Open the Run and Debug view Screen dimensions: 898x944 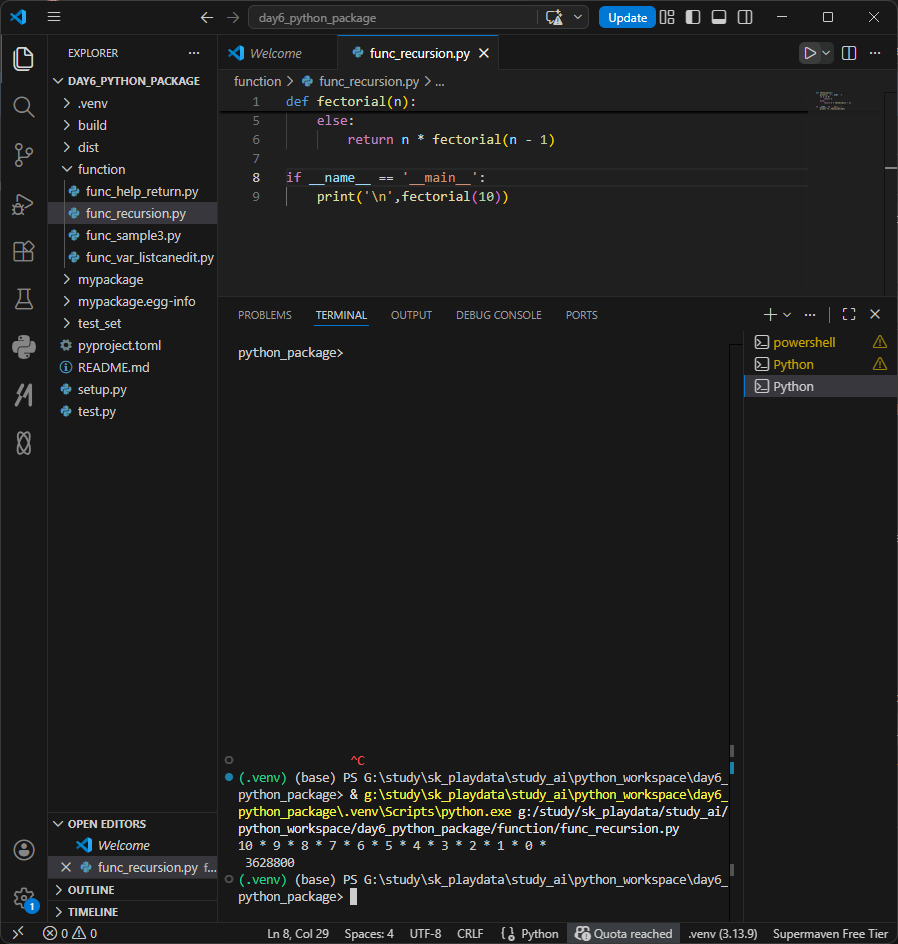pos(23,203)
